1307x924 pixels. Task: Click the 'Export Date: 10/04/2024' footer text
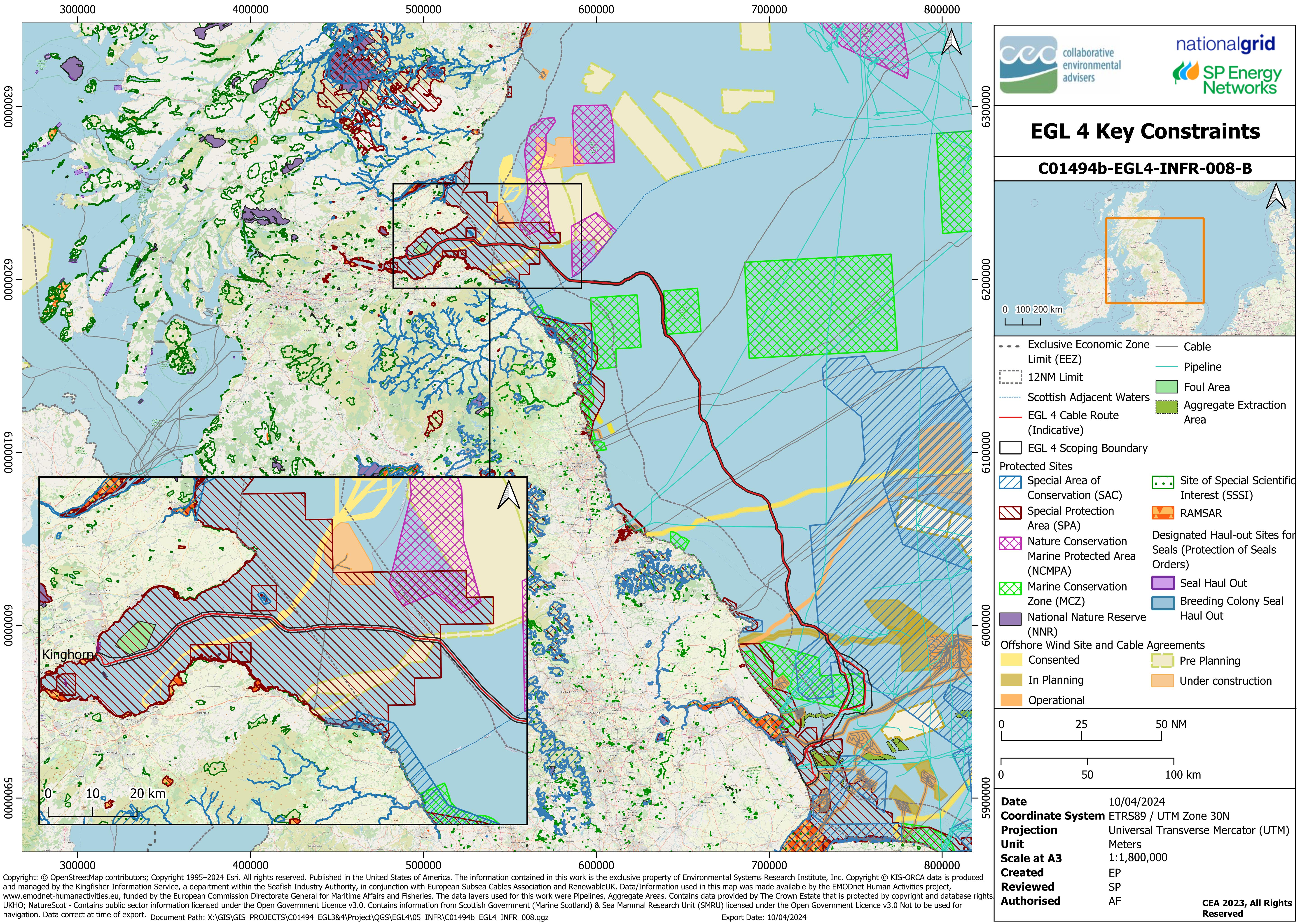pos(764,917)
